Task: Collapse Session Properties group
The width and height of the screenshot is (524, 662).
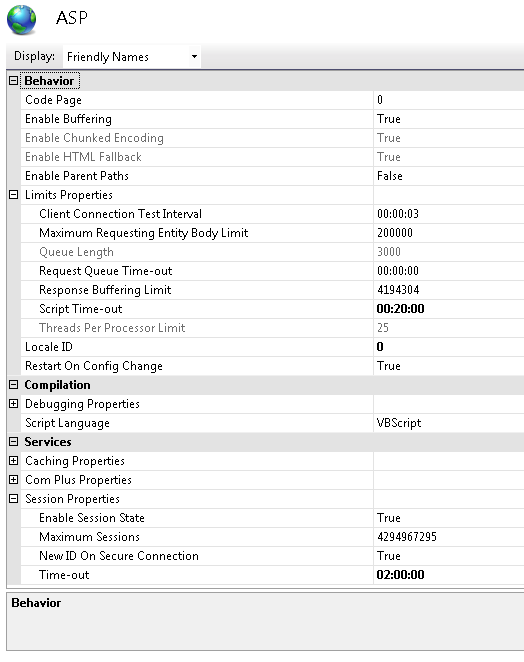Action: coord(14,499)
